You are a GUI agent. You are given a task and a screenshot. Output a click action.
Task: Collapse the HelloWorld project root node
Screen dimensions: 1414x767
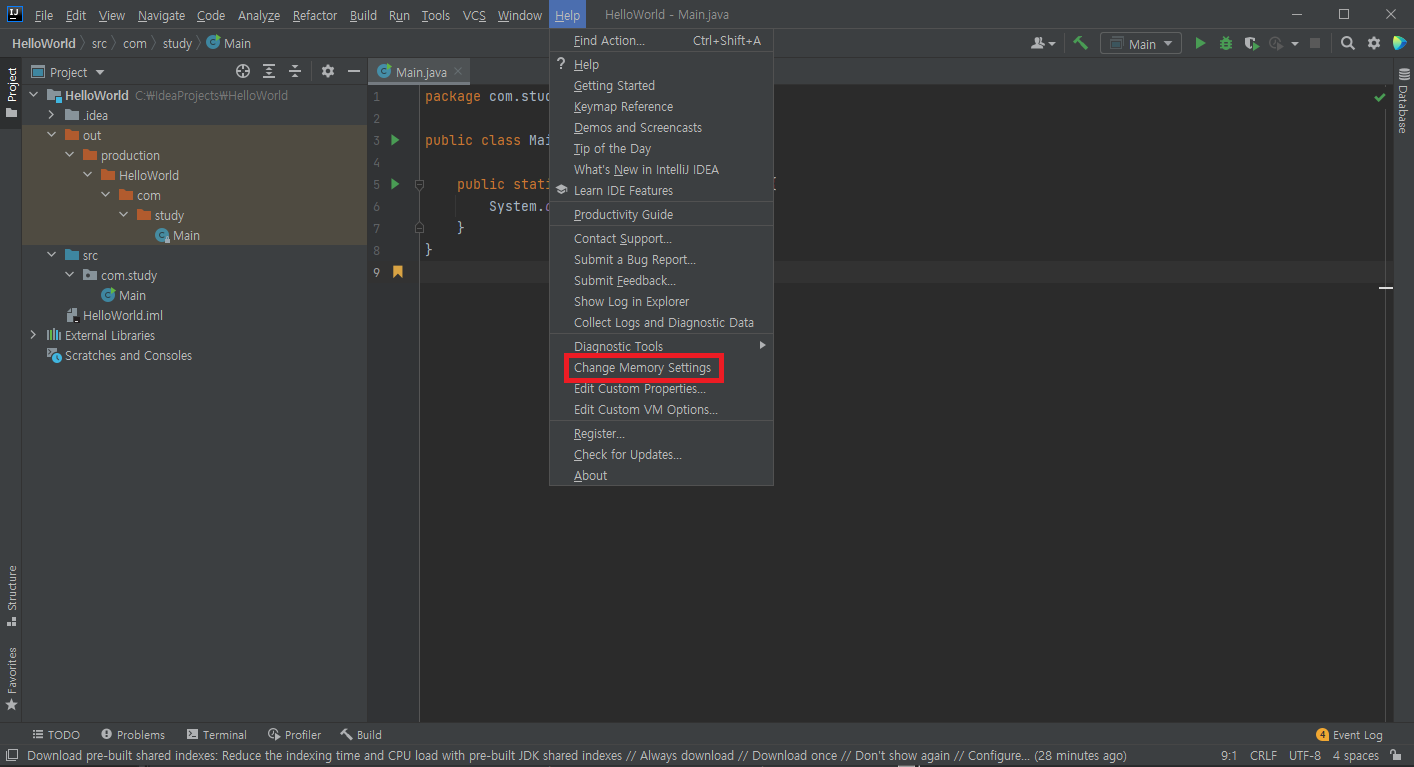33,95
